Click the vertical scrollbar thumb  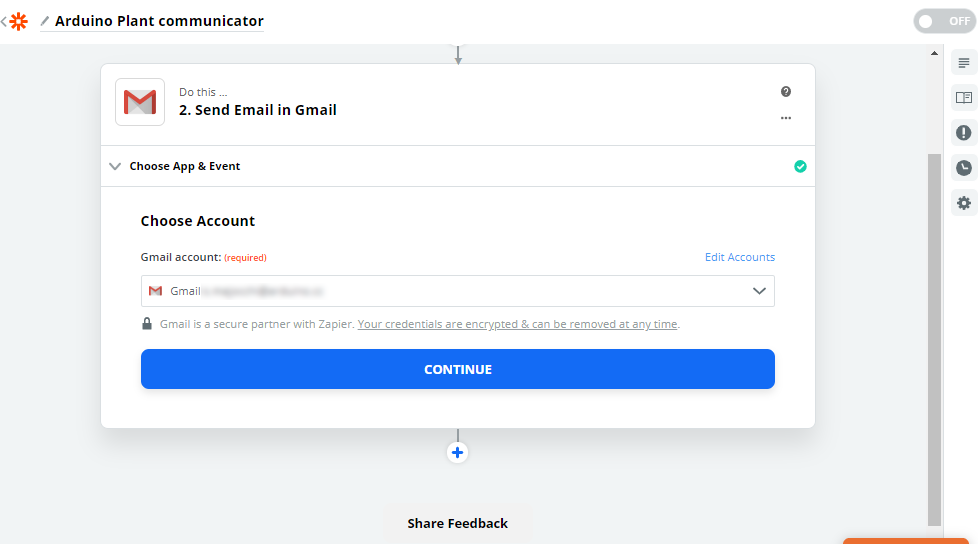pyautogui.click(x=934, y=338)
